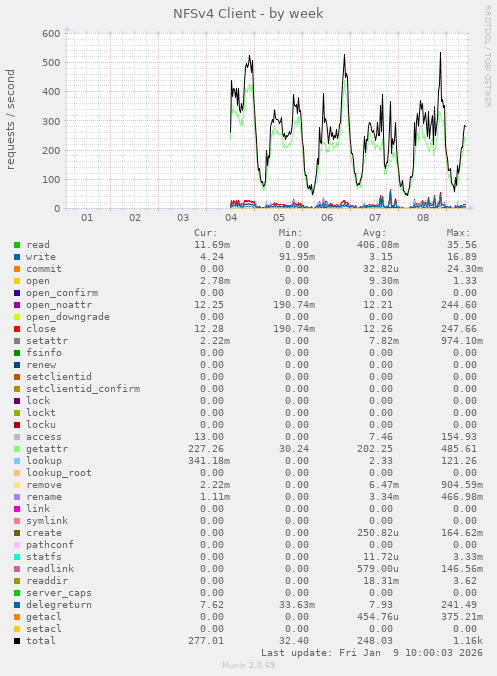Click the 'rename' legend label

click(x=44, y=497)
